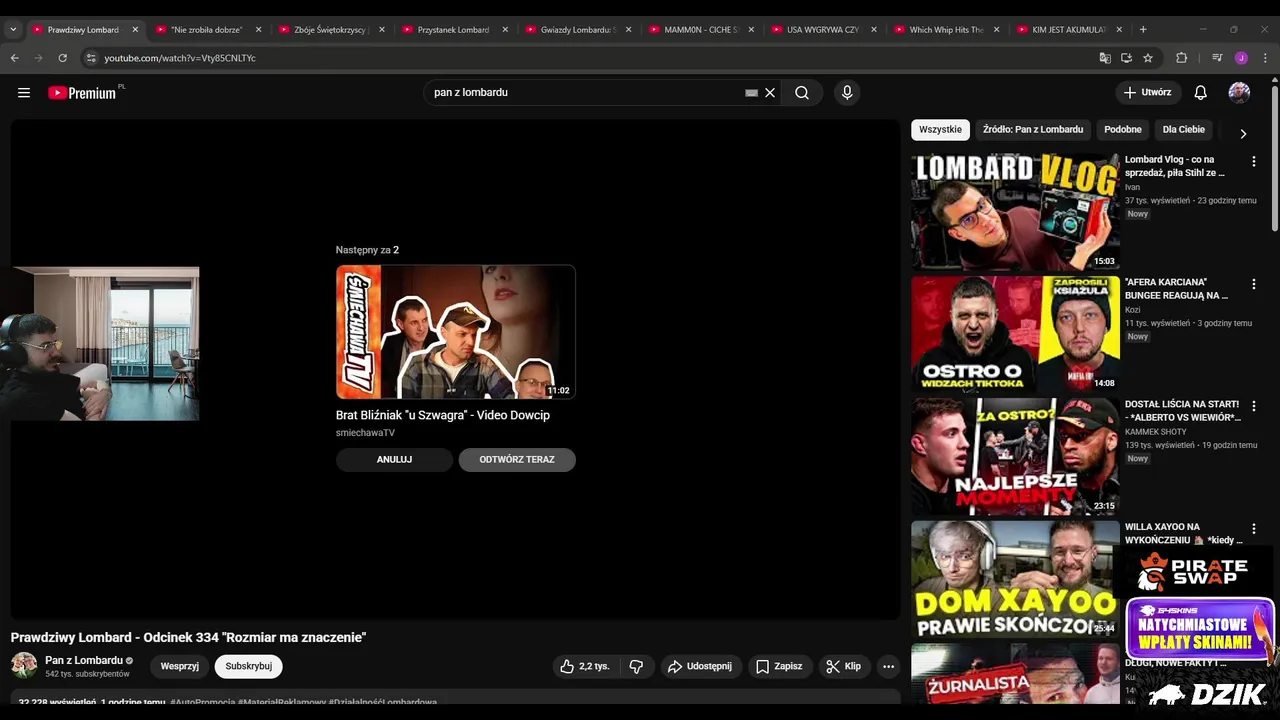The image size is (1280, 720).
Task: Open DOM XAYOO PRAWIE SKOŃCZONY thumbnail
Action: (1015, 579)
